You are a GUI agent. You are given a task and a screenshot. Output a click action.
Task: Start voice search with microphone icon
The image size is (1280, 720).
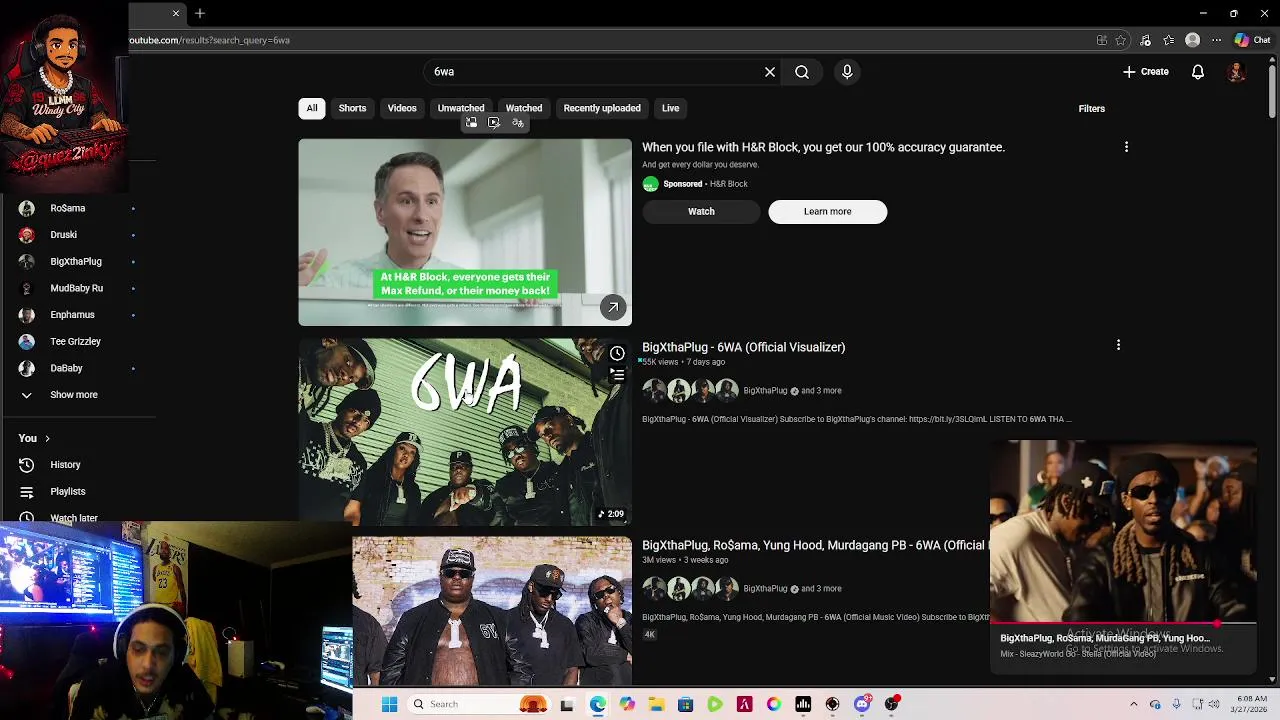(x=847, y=72)
